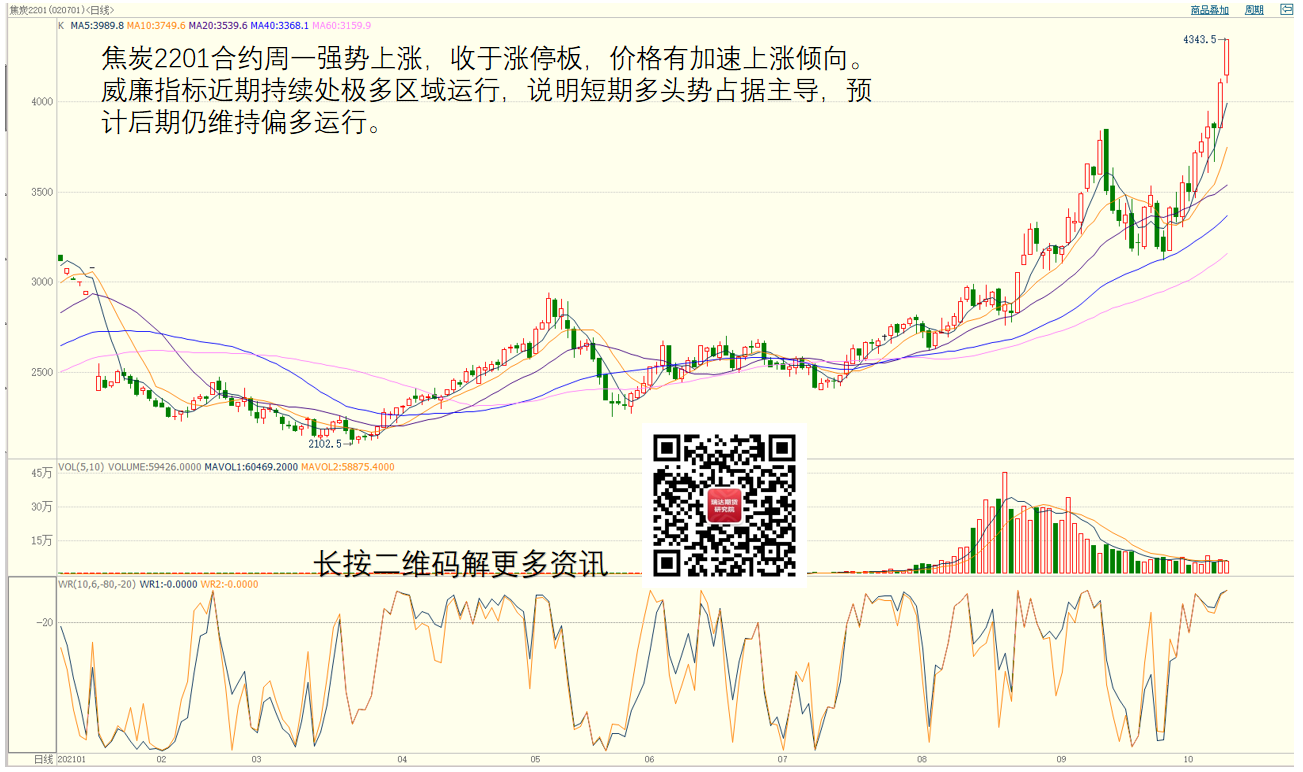This screenshot has width=1303, height=772.
Task: Click the red logo inside QR code
Action: tap(724, 505)
